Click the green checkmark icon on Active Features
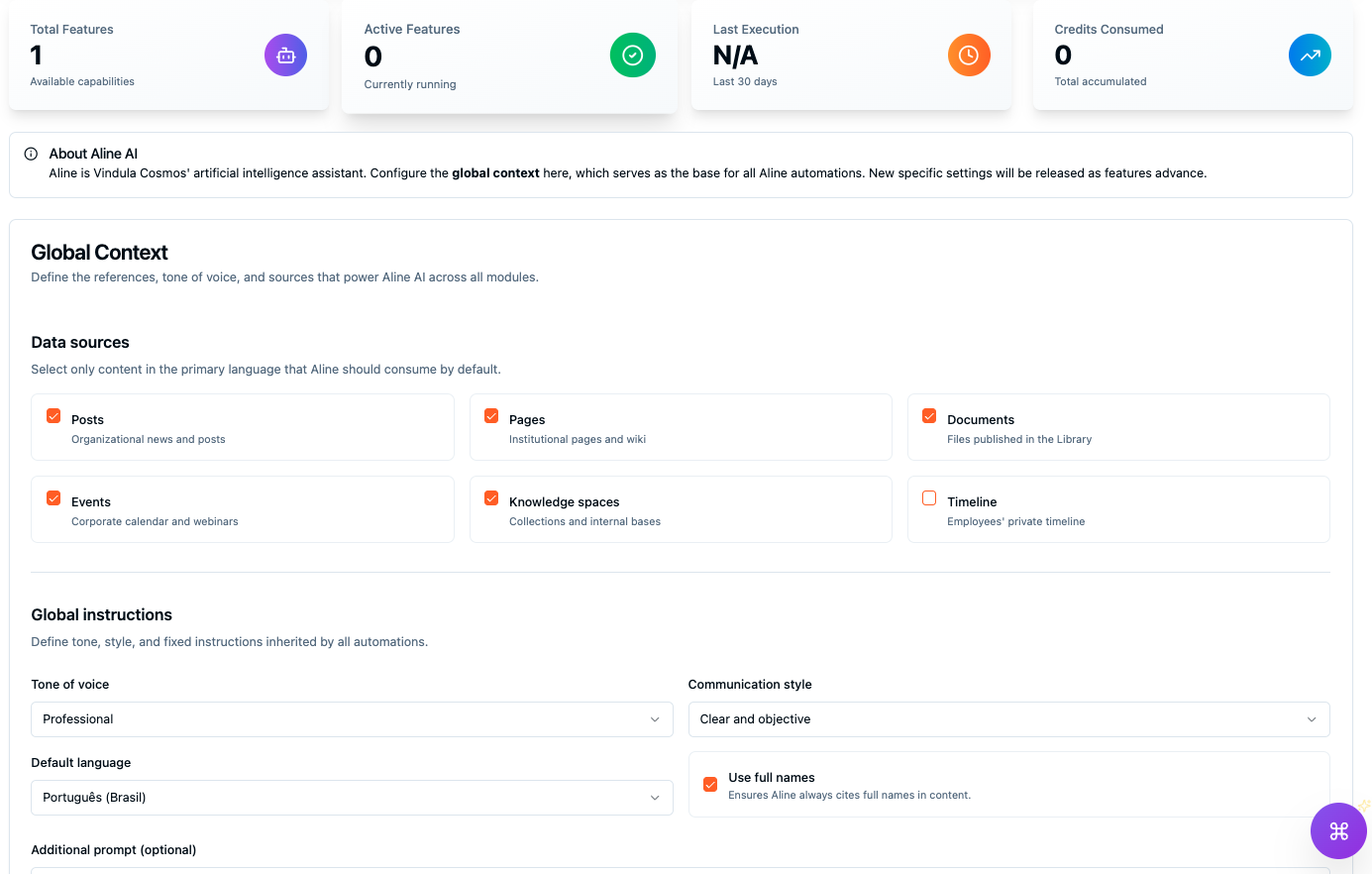The width and height of the screenshot is (1372, 874). pyautogui.click(x=632, y=55)
